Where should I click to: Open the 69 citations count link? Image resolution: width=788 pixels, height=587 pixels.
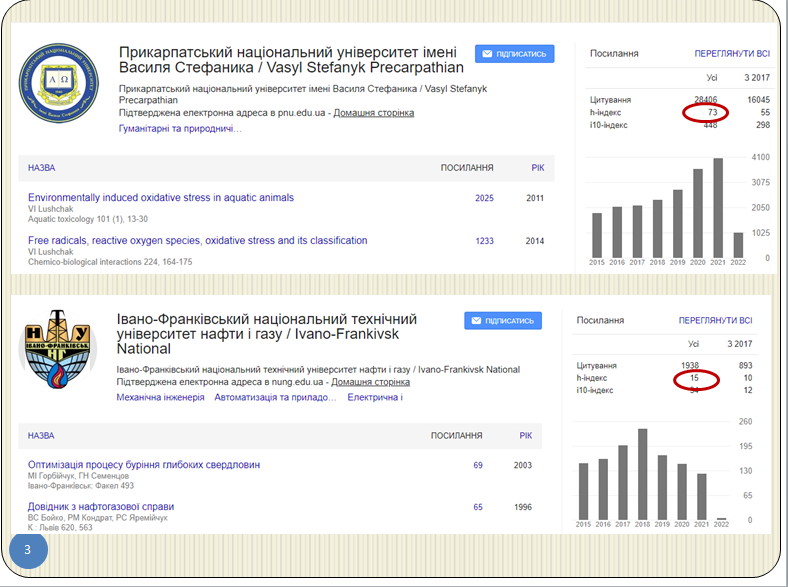point(478,465)
